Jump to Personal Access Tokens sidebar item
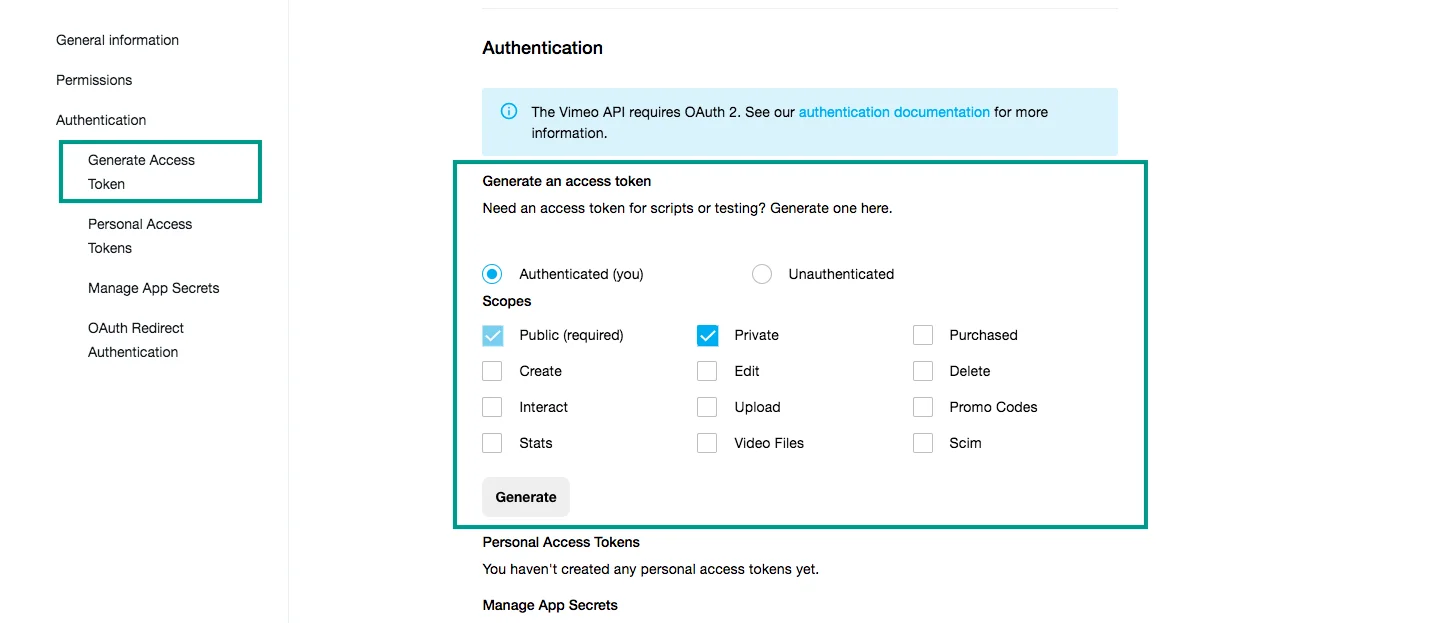The image size is (1440, 623). pyautogui.click(x=140, y=236)
